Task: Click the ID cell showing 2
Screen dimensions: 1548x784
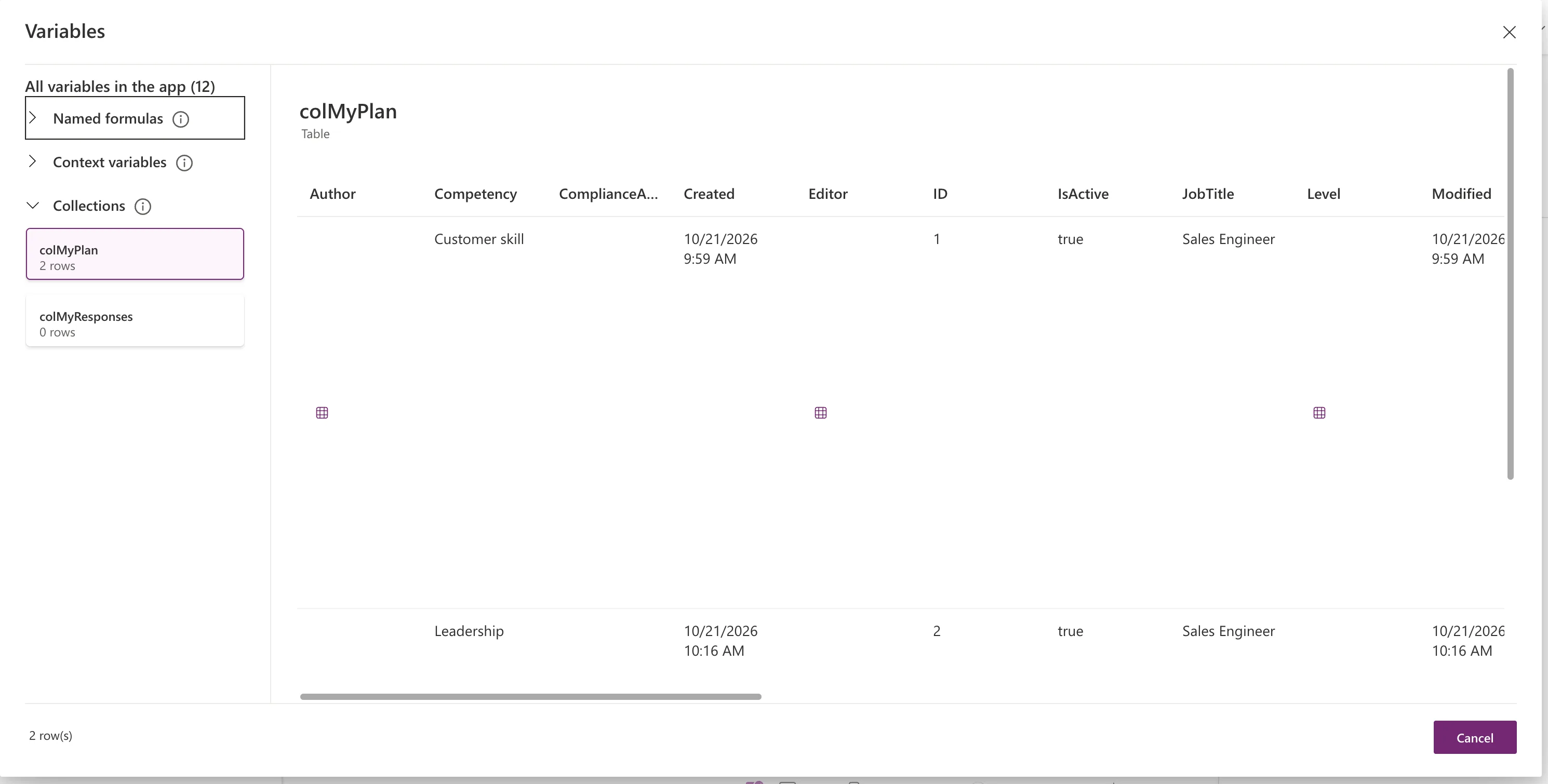Action: click(x=937, y=631)
